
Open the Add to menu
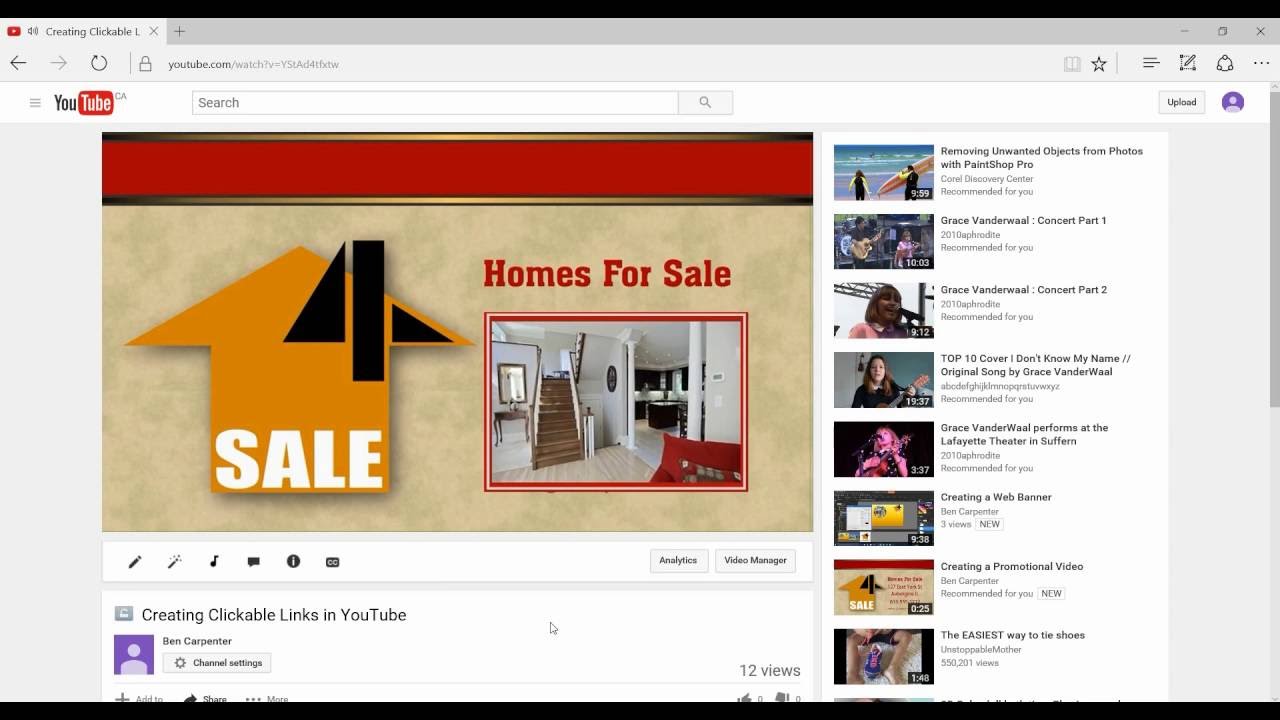tap(139, 699)
